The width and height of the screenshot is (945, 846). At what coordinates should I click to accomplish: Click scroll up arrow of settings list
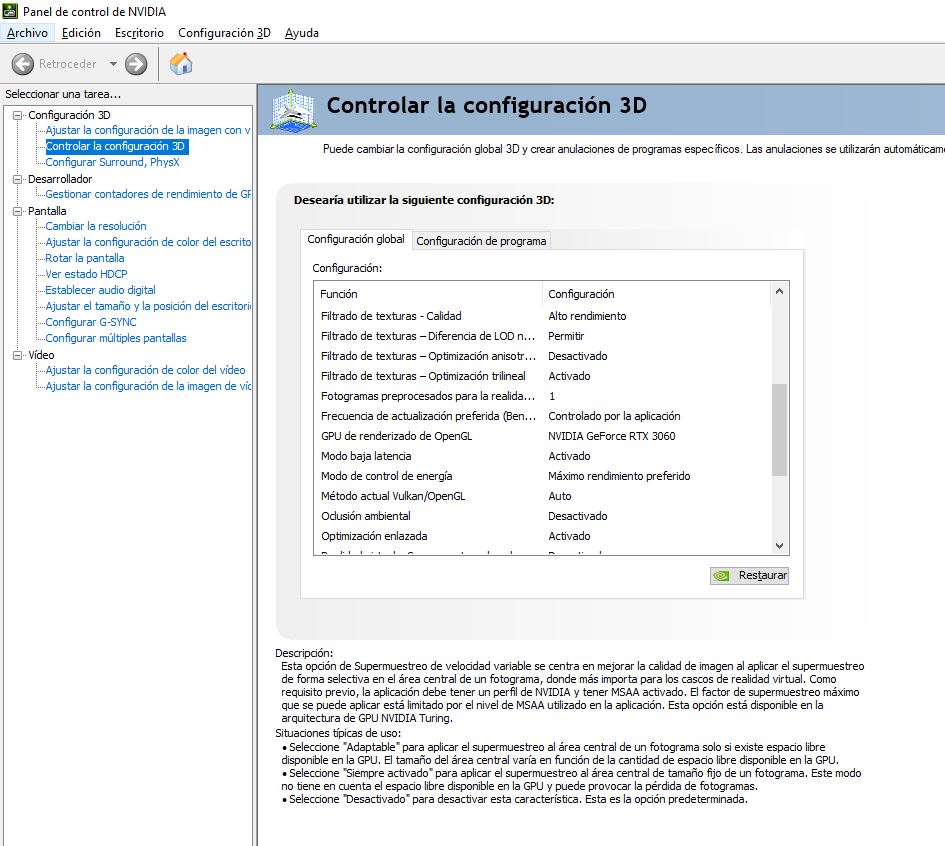click(x=779, y=292)
